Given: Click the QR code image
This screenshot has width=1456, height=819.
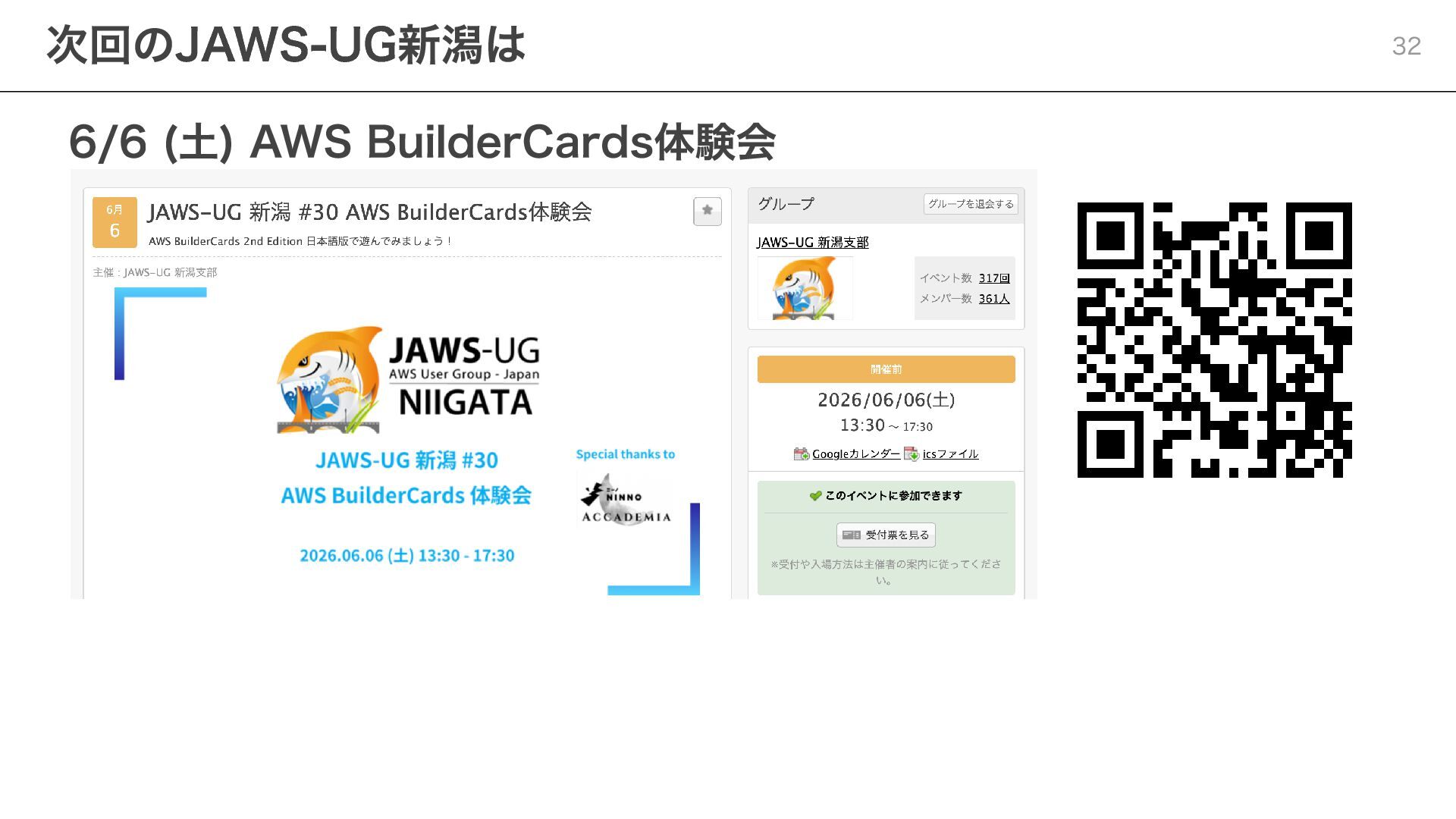Looking at the screenshot, I should tap(1214, 340).
